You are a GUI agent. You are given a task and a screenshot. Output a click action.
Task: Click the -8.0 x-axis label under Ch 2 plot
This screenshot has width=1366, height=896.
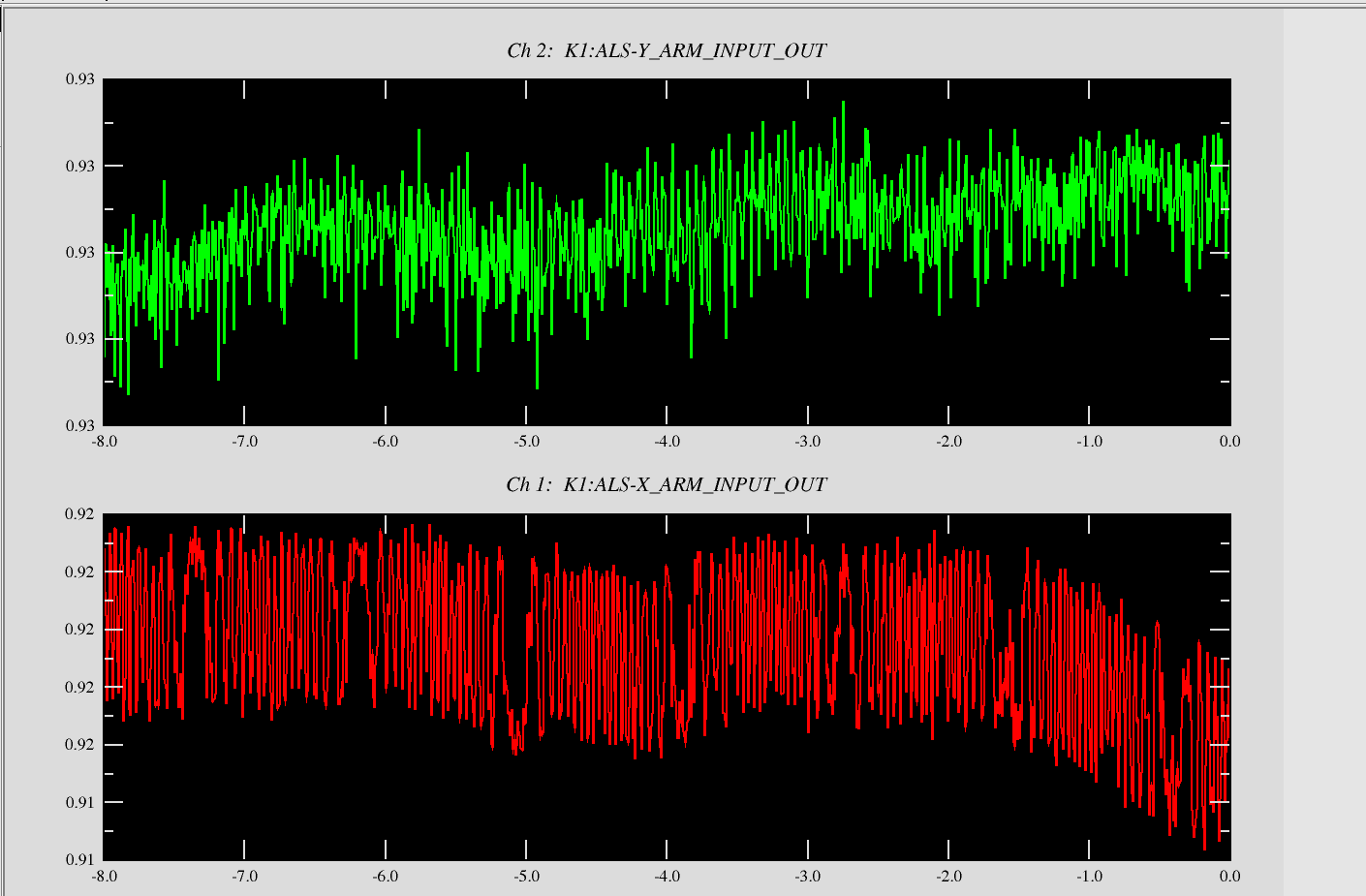104,442
